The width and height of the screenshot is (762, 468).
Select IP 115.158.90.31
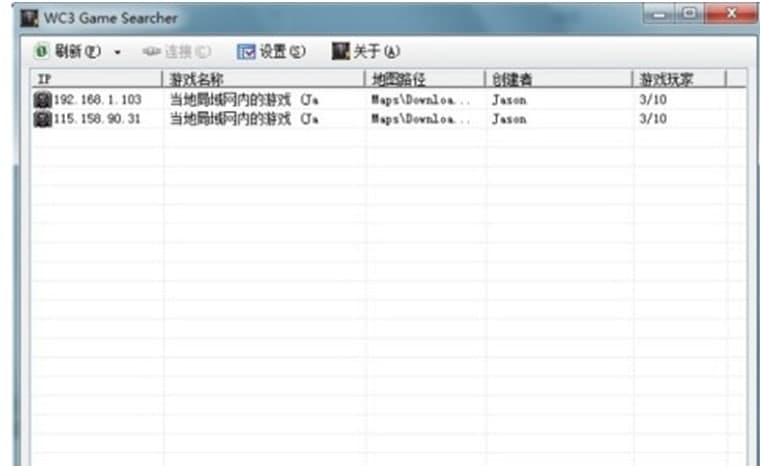coord(97,119)
